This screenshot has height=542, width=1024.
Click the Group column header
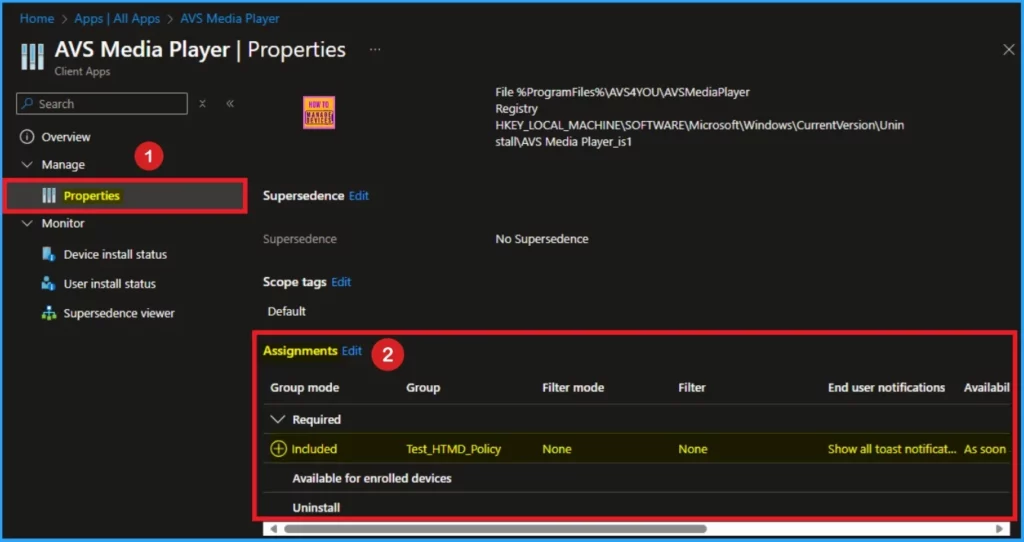(423, 387)
